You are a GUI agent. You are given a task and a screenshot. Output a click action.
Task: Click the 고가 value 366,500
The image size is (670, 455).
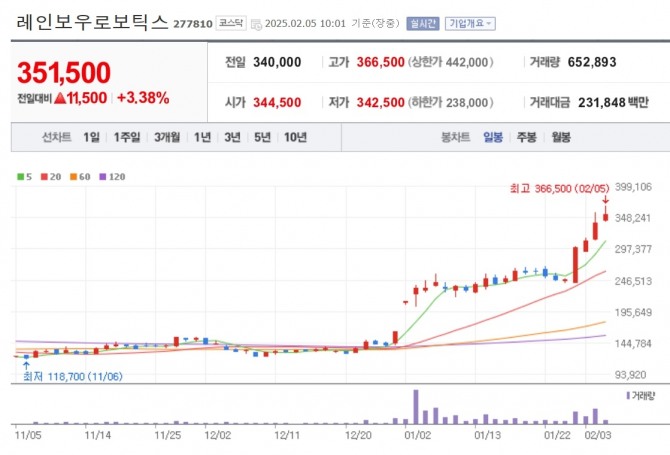380,62
